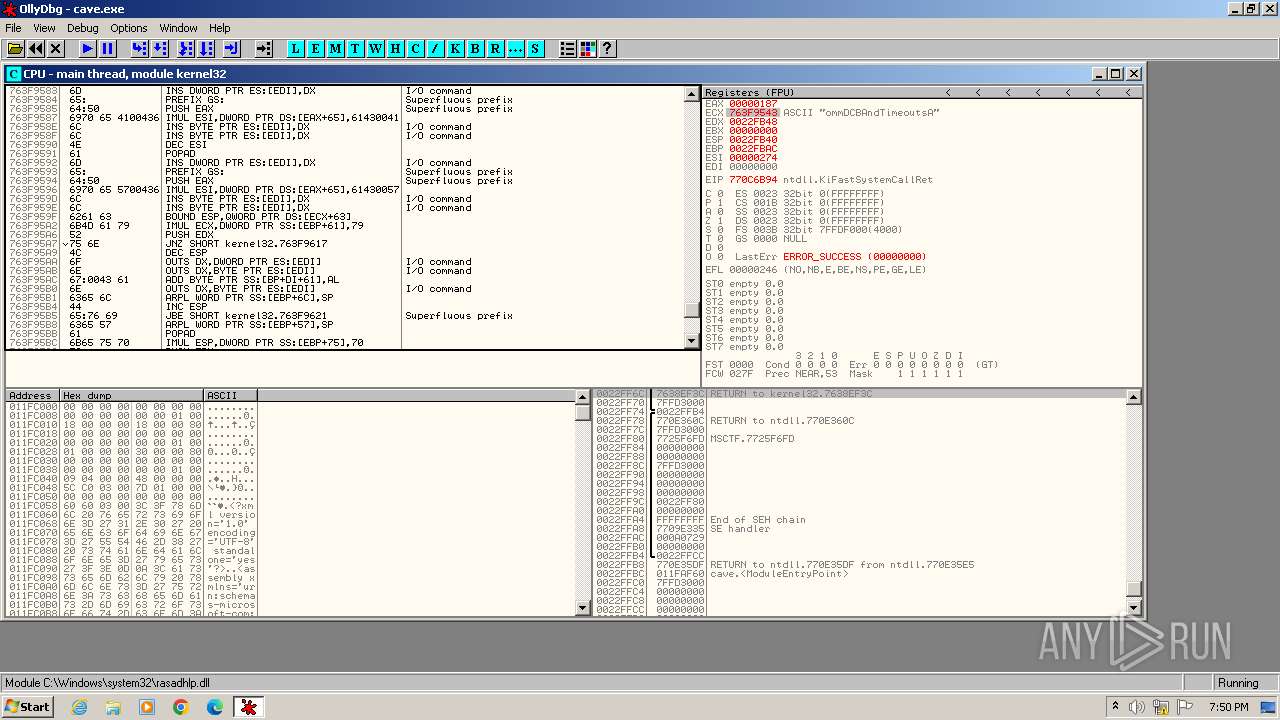The width and height of the screenshot is (1280, 720).
Task: Click the system tray volume icon
Action: click(x=1137, y=707)
